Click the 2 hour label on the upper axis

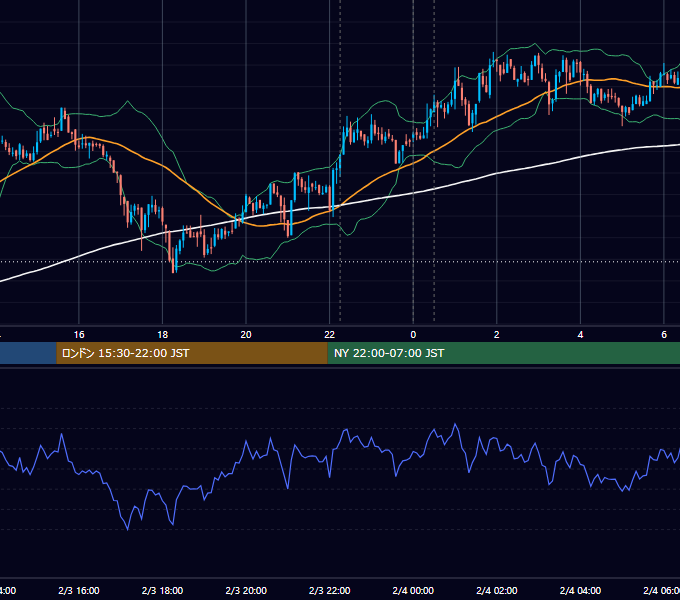click(x=497, y=335)
